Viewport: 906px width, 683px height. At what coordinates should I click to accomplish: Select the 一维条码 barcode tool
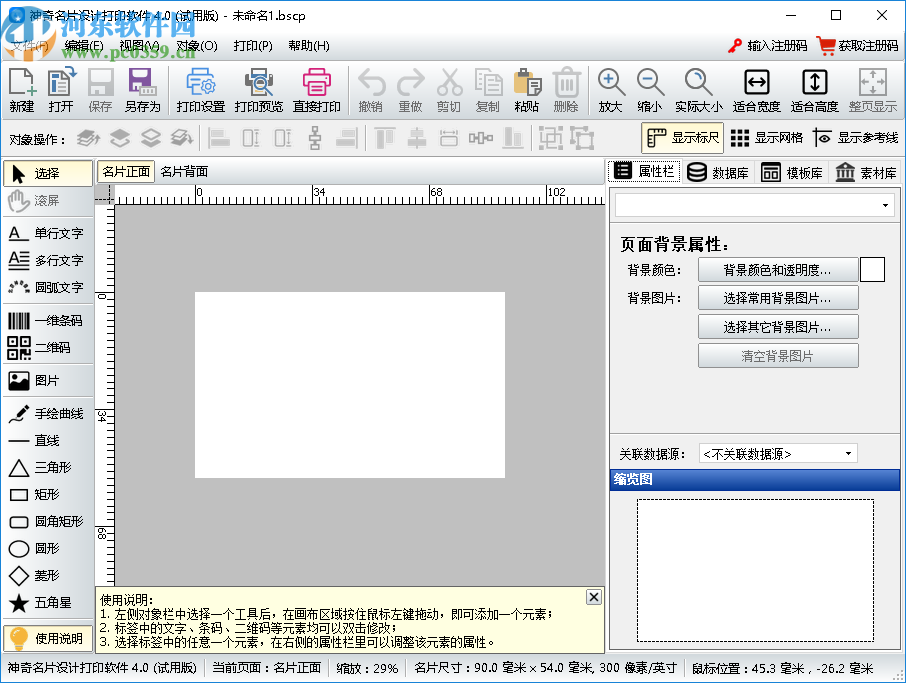[48, 320]
